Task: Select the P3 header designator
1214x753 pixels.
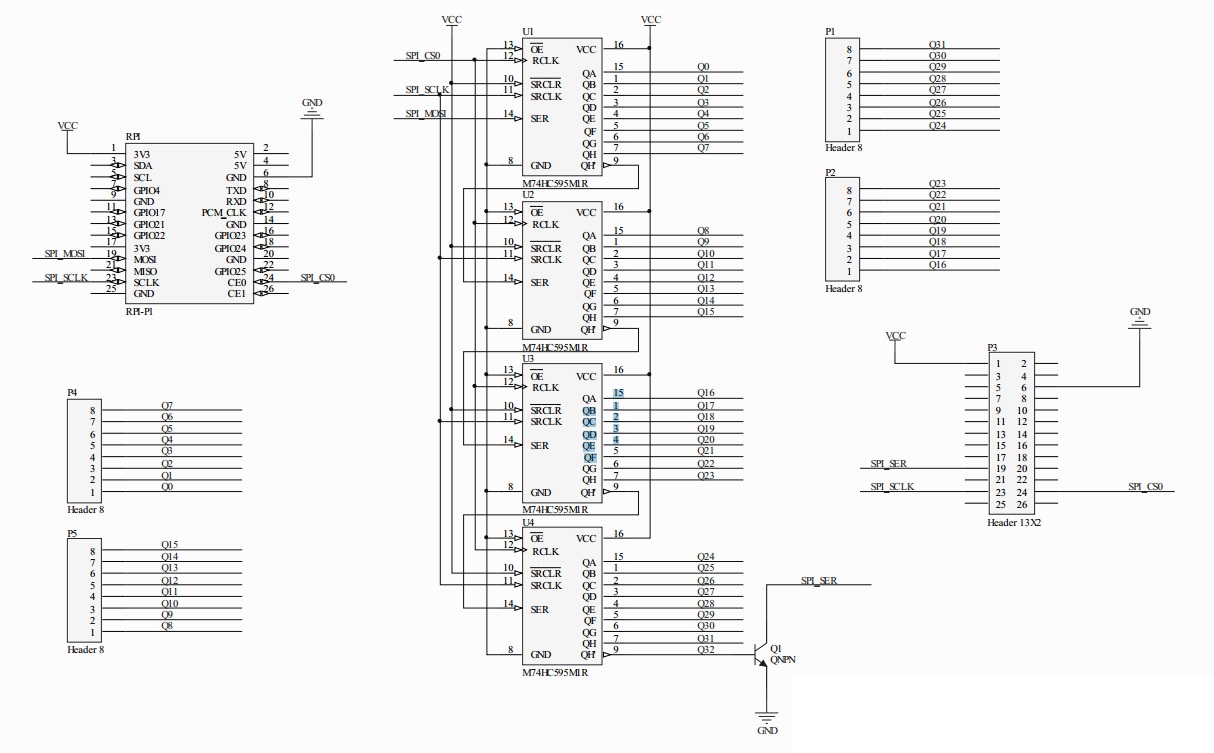Action: (992, 348)
